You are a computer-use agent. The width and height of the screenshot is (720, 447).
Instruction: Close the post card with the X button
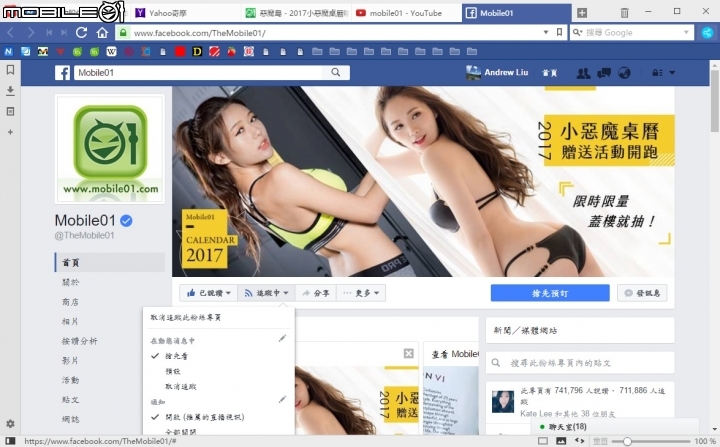[x=409, y=353]
